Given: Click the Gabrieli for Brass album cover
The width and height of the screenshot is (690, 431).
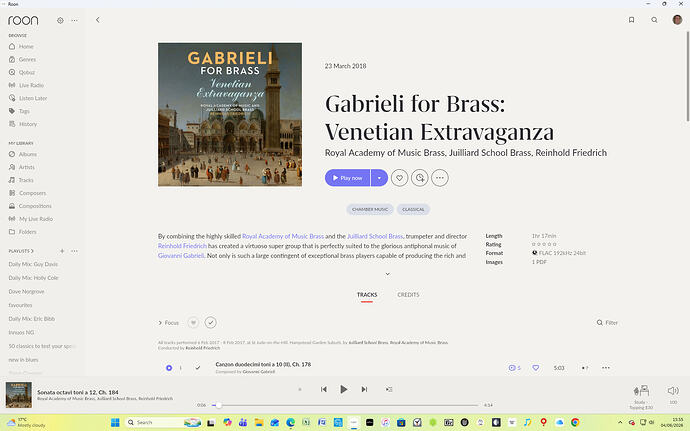Looking at the screenshot, I should (x=230, y=114).
